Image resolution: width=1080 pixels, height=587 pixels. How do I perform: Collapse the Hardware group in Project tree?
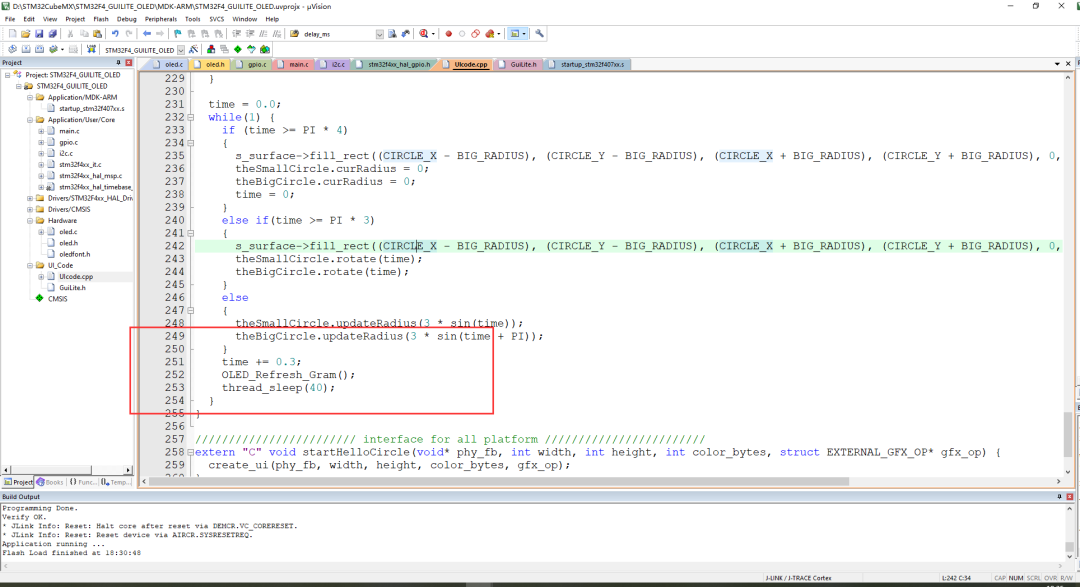point(30,219)
